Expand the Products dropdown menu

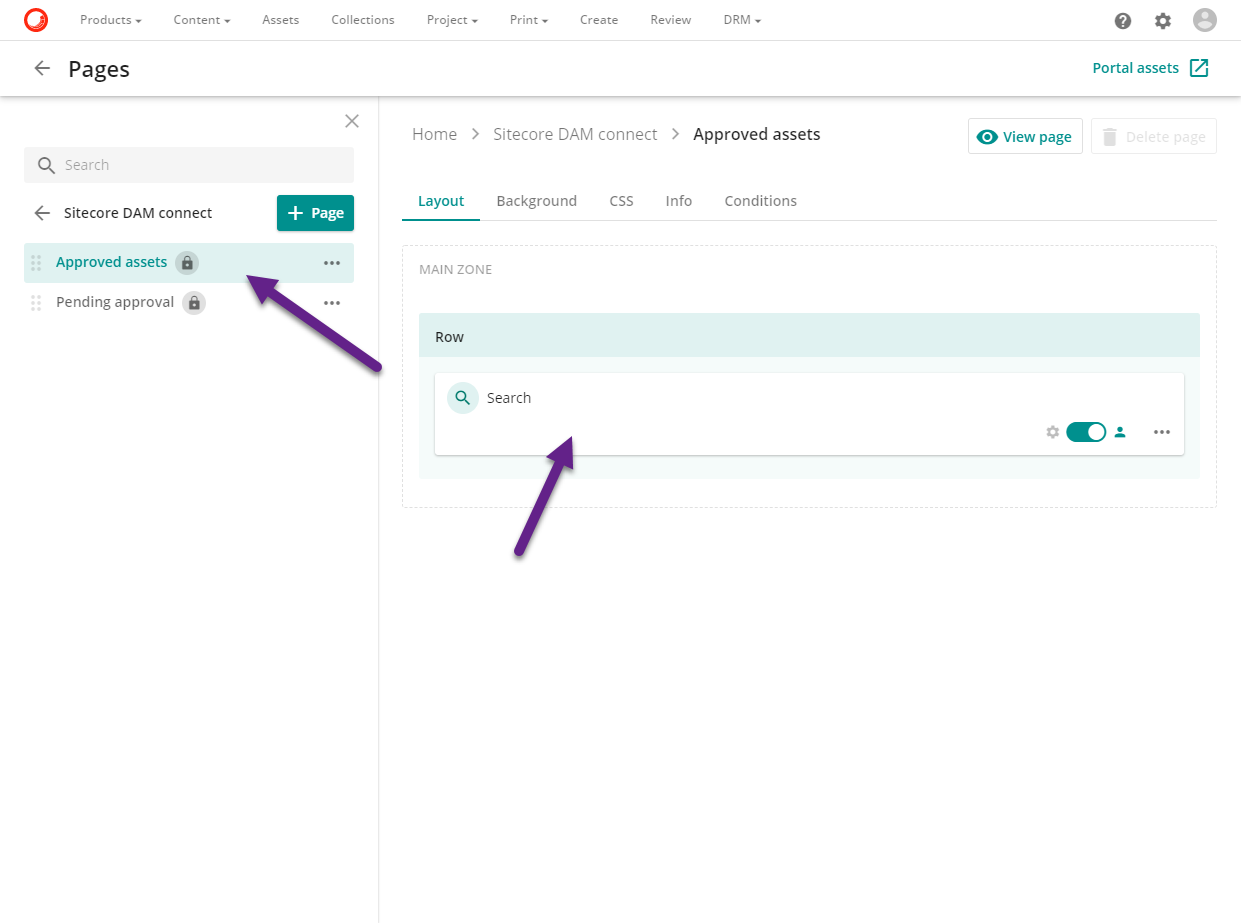point(110,20)
